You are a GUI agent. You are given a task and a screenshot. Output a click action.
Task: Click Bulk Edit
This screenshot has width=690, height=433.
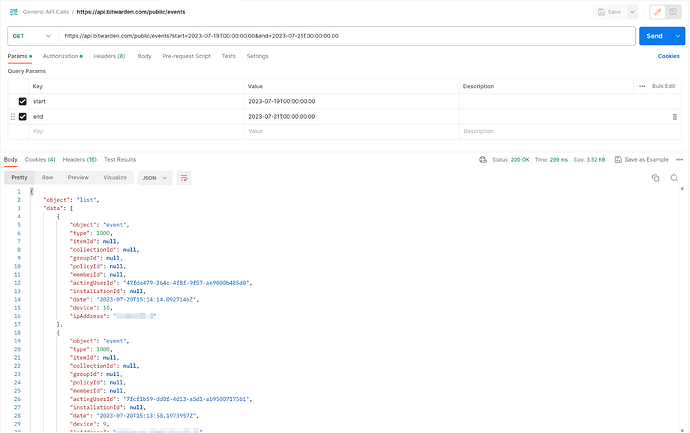[663, 86]
